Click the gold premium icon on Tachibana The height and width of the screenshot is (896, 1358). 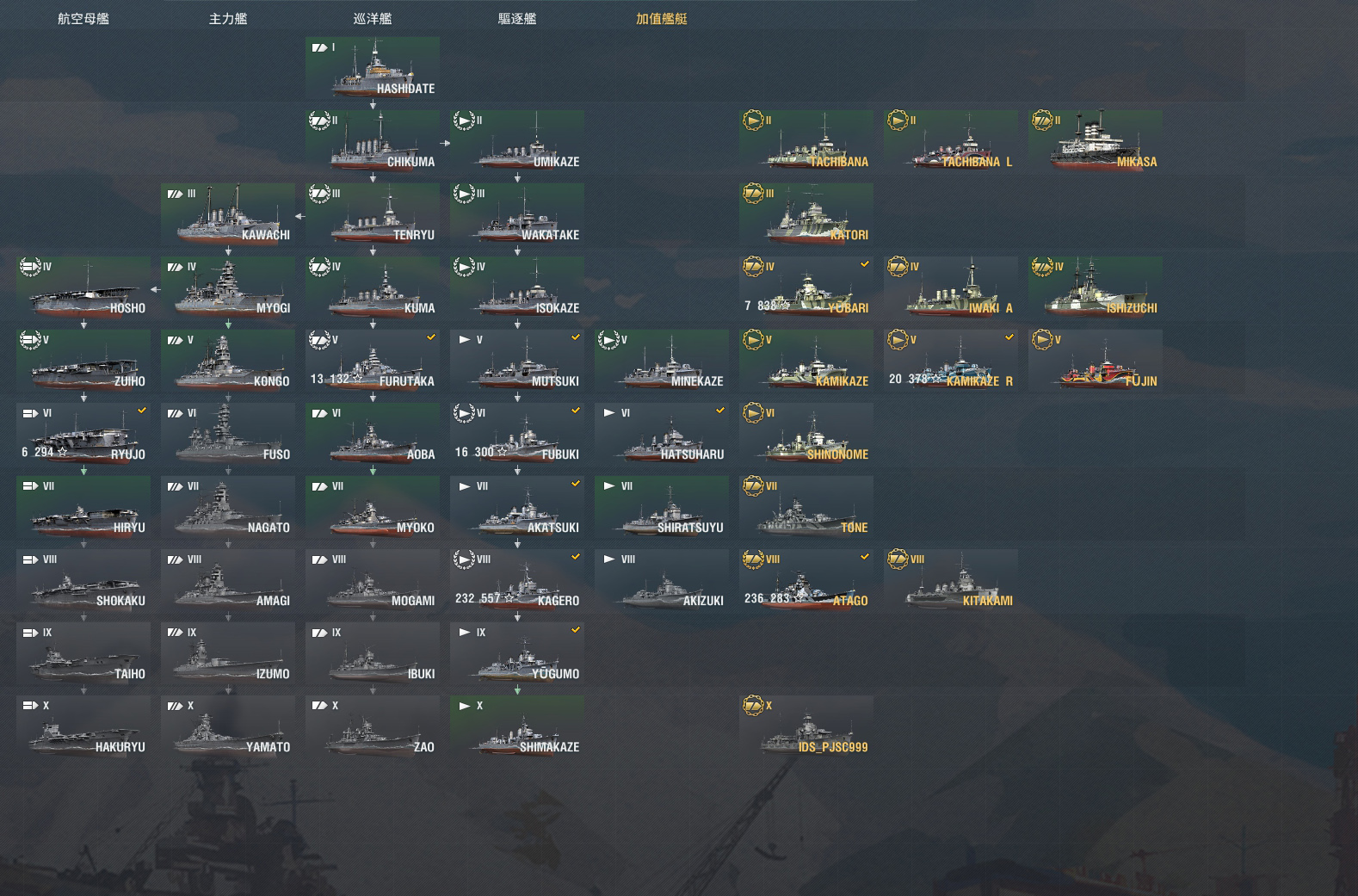[753, 120]
